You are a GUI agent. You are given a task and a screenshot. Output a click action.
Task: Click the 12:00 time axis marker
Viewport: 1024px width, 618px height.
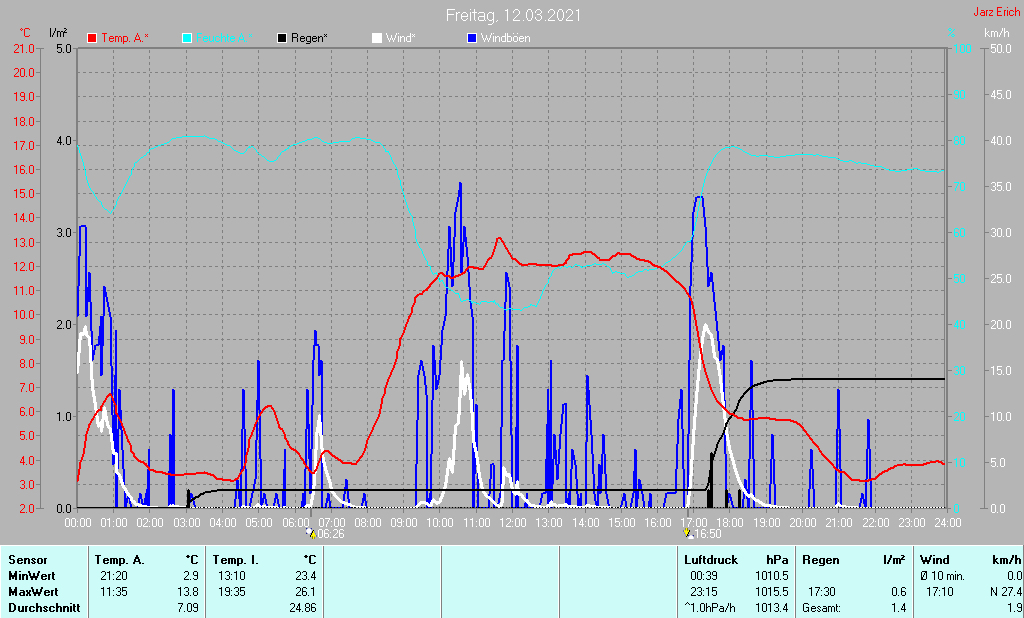pos(513,523)
